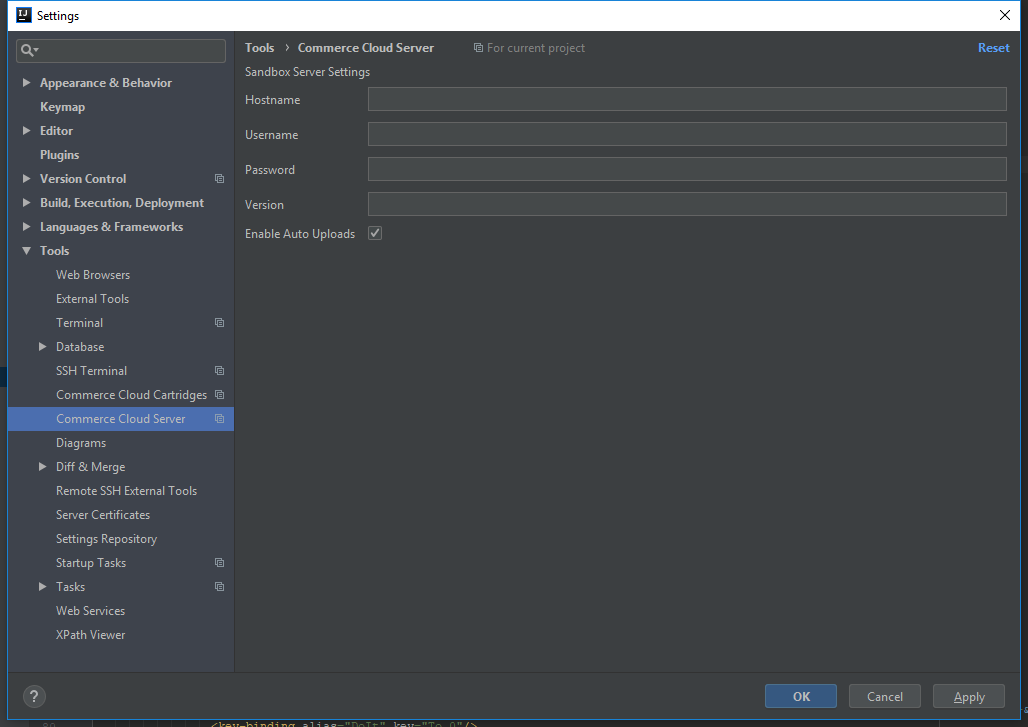Select SSH Terminal settings item
1028x727 pixels.
pos(91,371)
